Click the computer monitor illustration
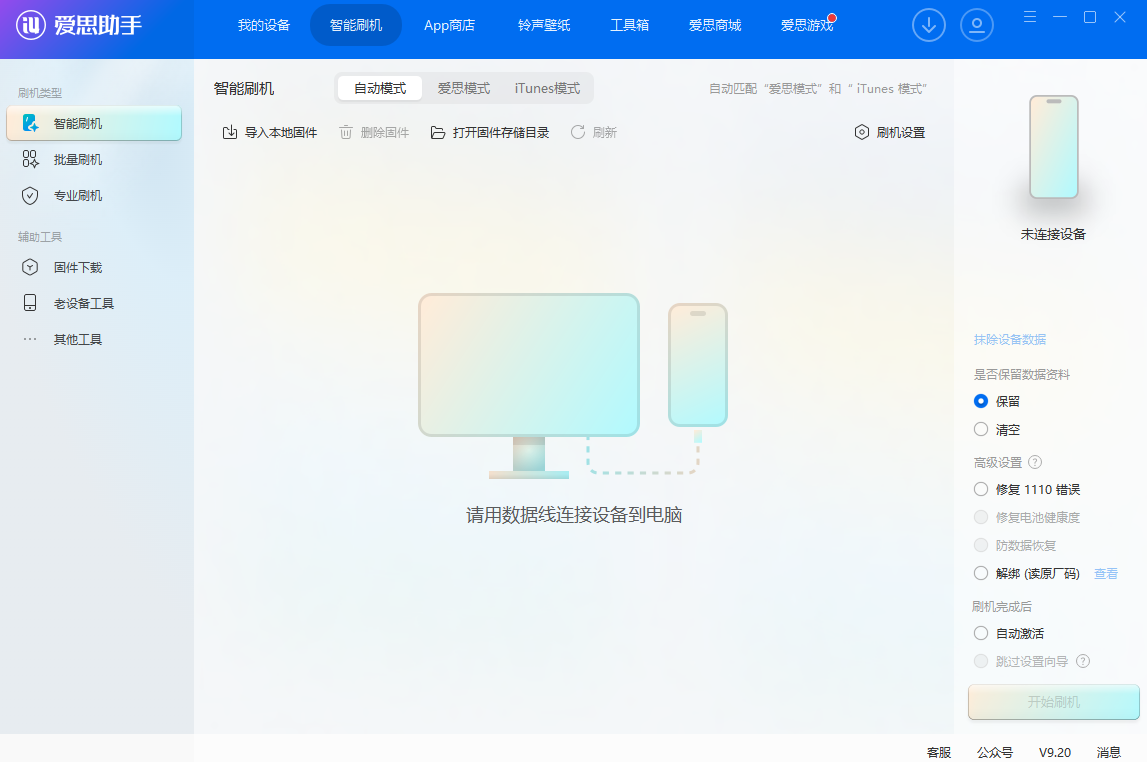The height and width of the screenshot is (762, 1147). pos(529,386)
